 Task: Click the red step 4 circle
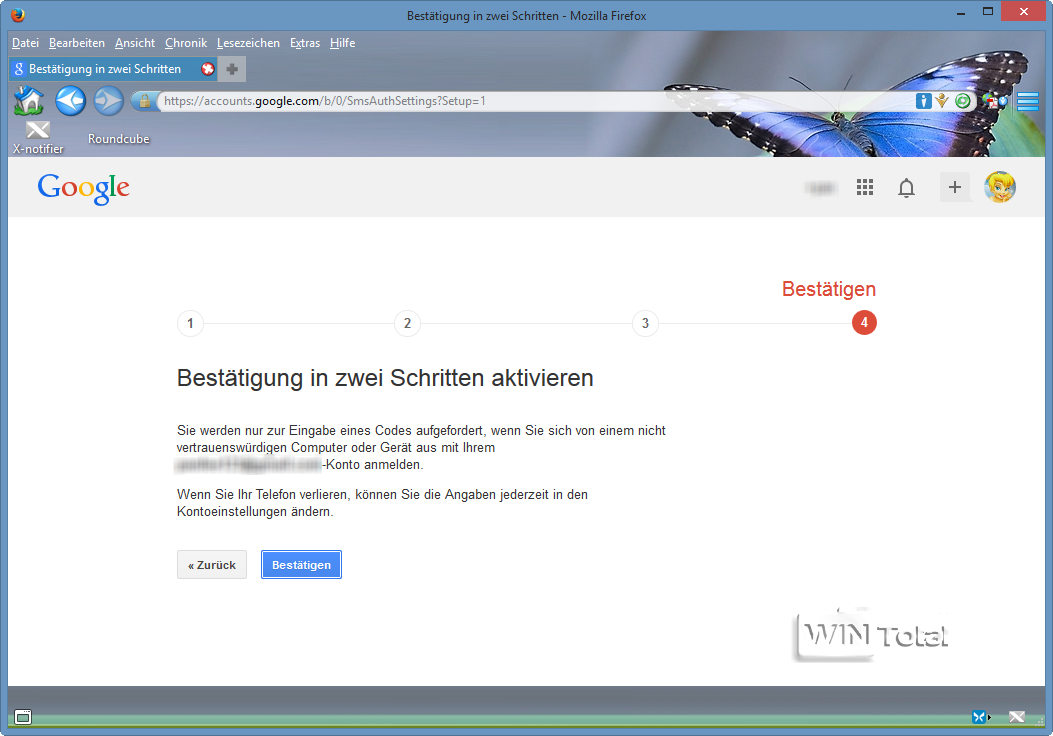pyautogui.click(x=864, y=323)
